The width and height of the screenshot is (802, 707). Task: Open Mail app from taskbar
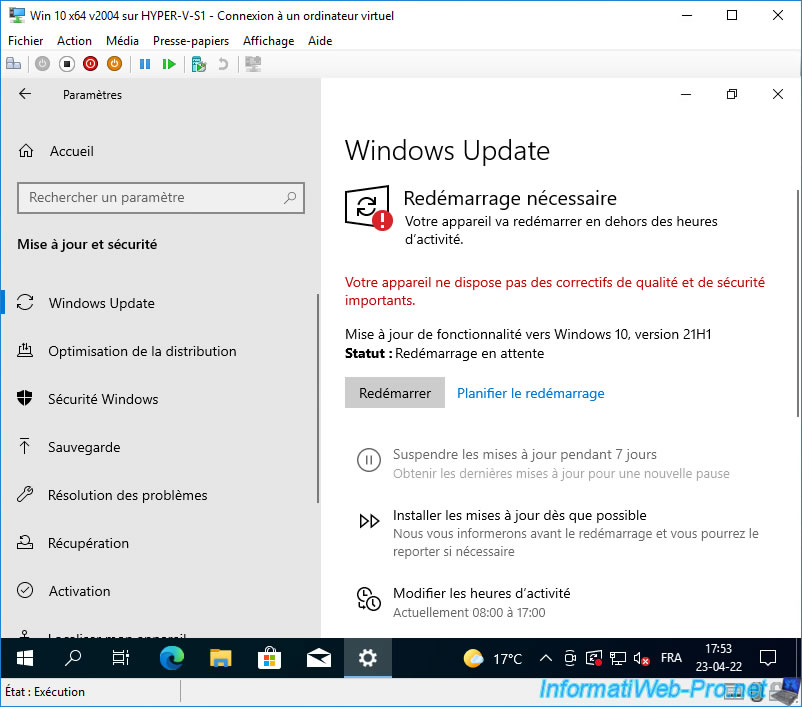(319, 658)
